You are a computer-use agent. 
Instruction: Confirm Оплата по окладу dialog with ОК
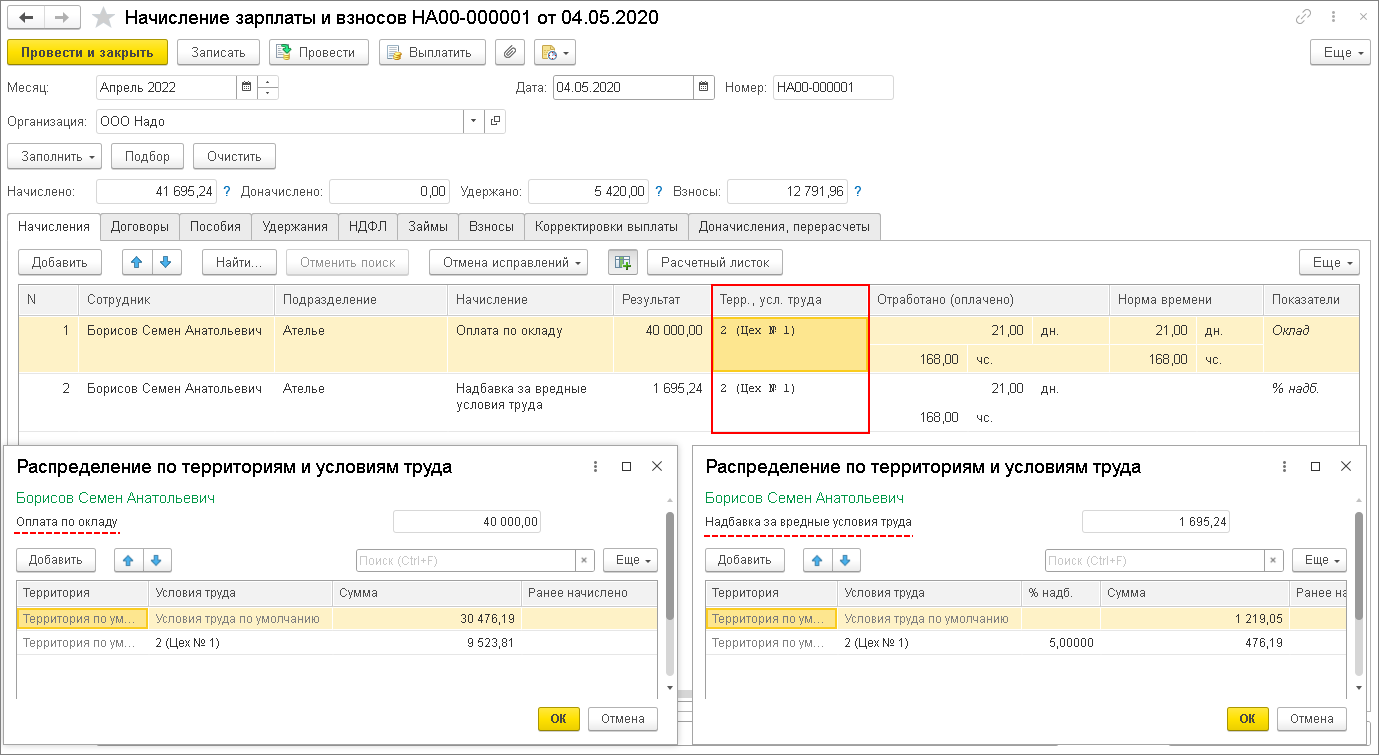coord(558,718)
